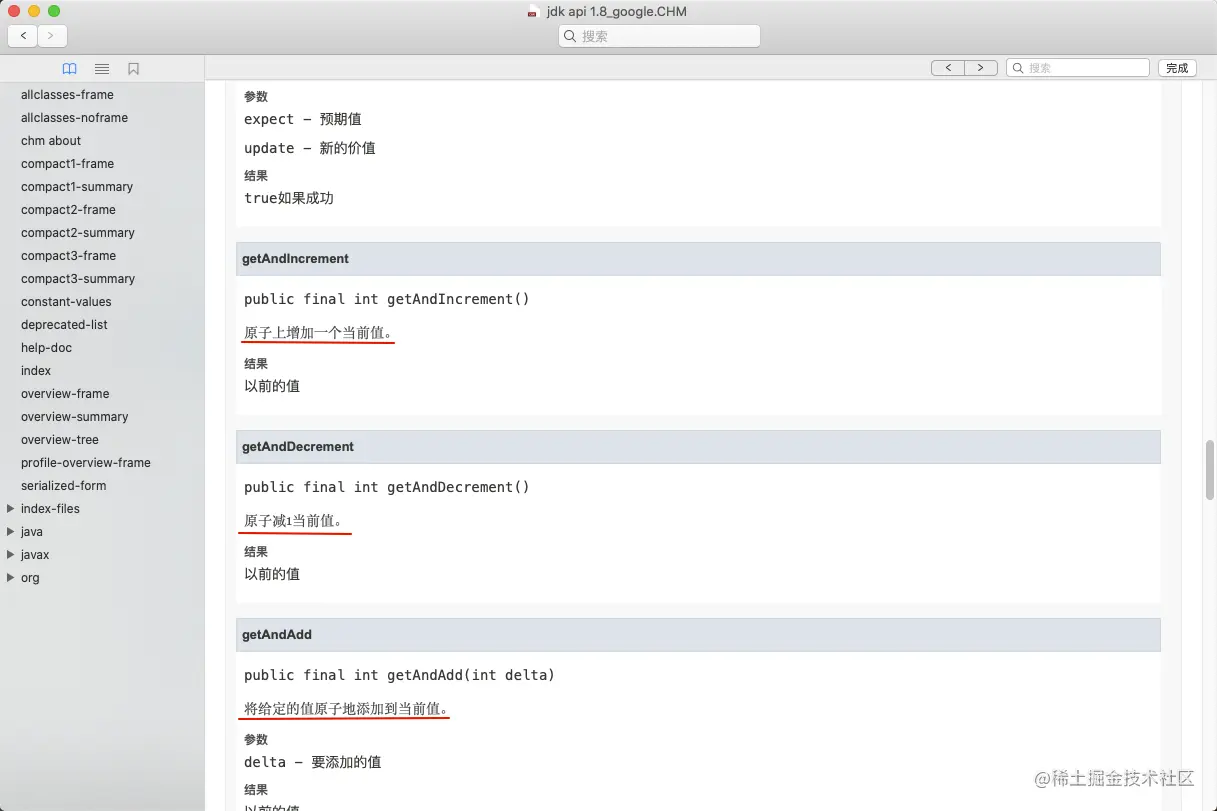Click the update – 新的价值 parameter line
Screen dimensions: 1217x811
(310, 148)
